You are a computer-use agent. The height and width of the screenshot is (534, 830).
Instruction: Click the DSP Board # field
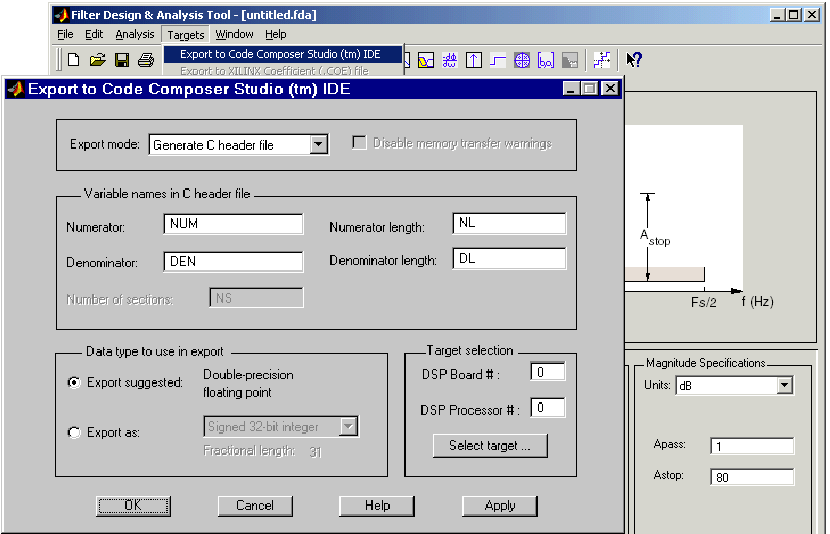coord(548,372)
